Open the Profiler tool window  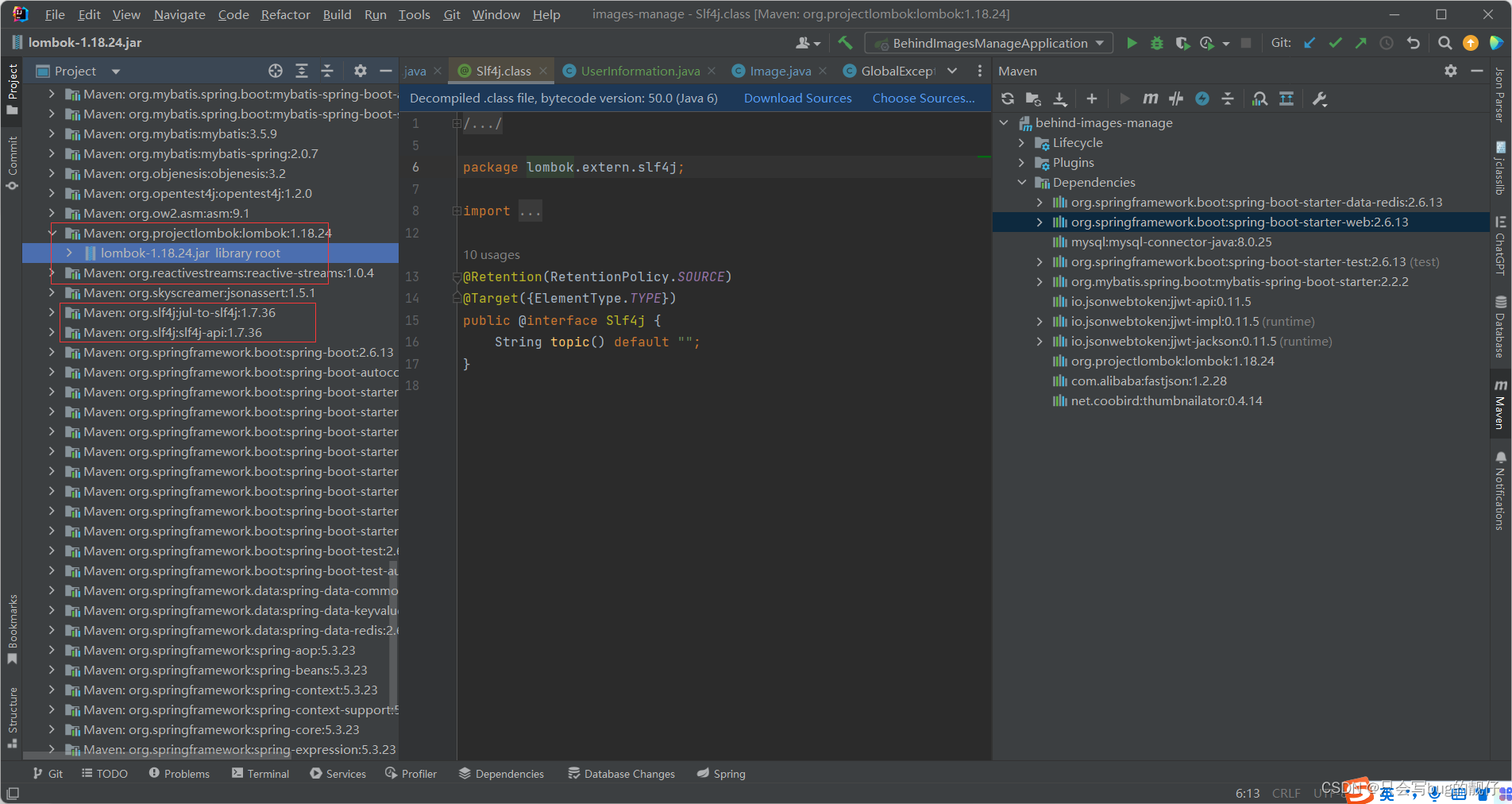[411, 774]
